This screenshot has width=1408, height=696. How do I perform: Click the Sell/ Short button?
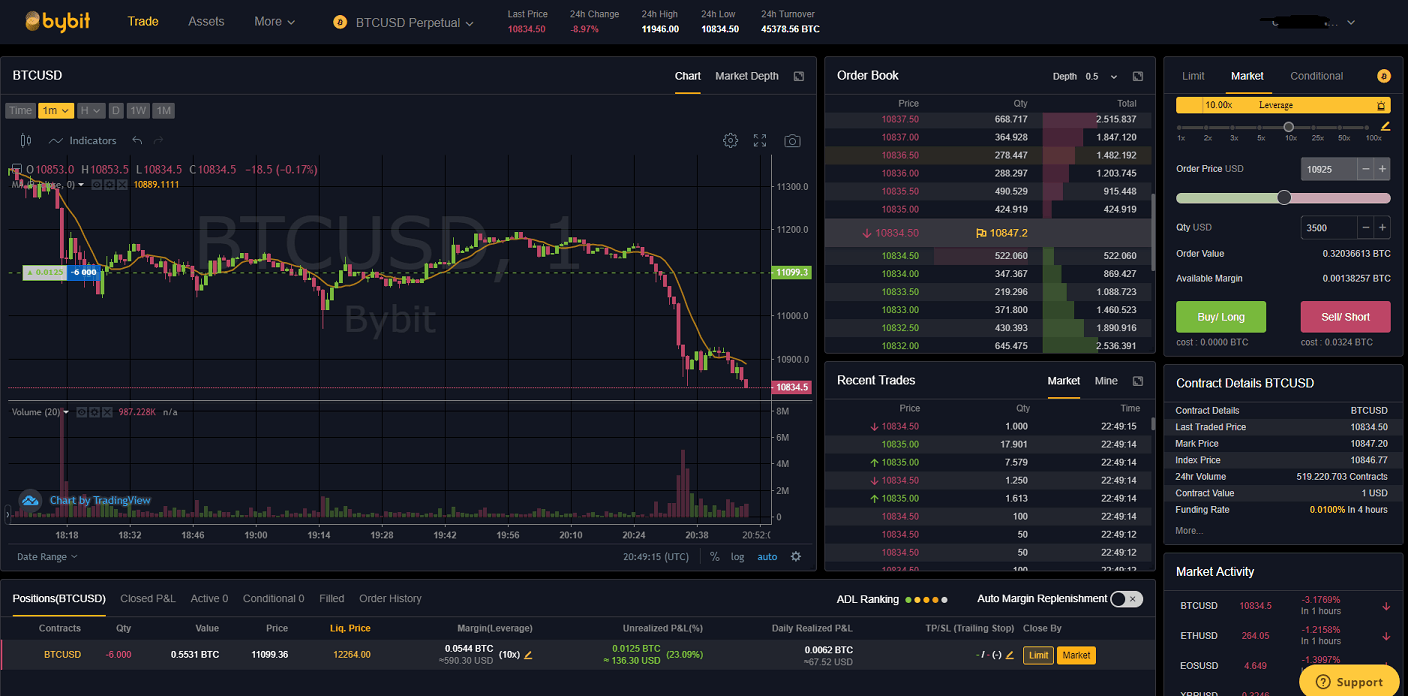(x=1345, y=317)
